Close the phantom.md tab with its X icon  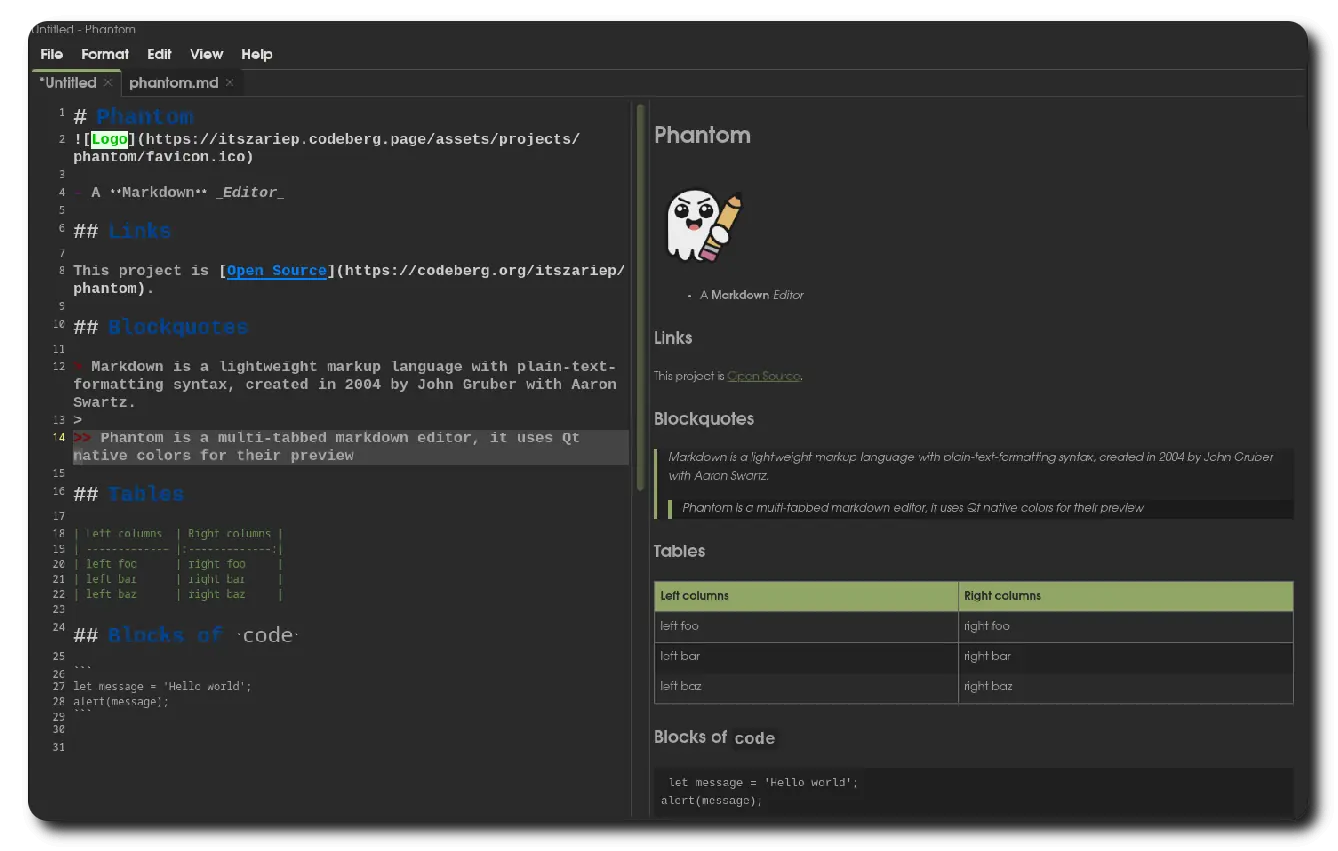[x=229, y=83]
